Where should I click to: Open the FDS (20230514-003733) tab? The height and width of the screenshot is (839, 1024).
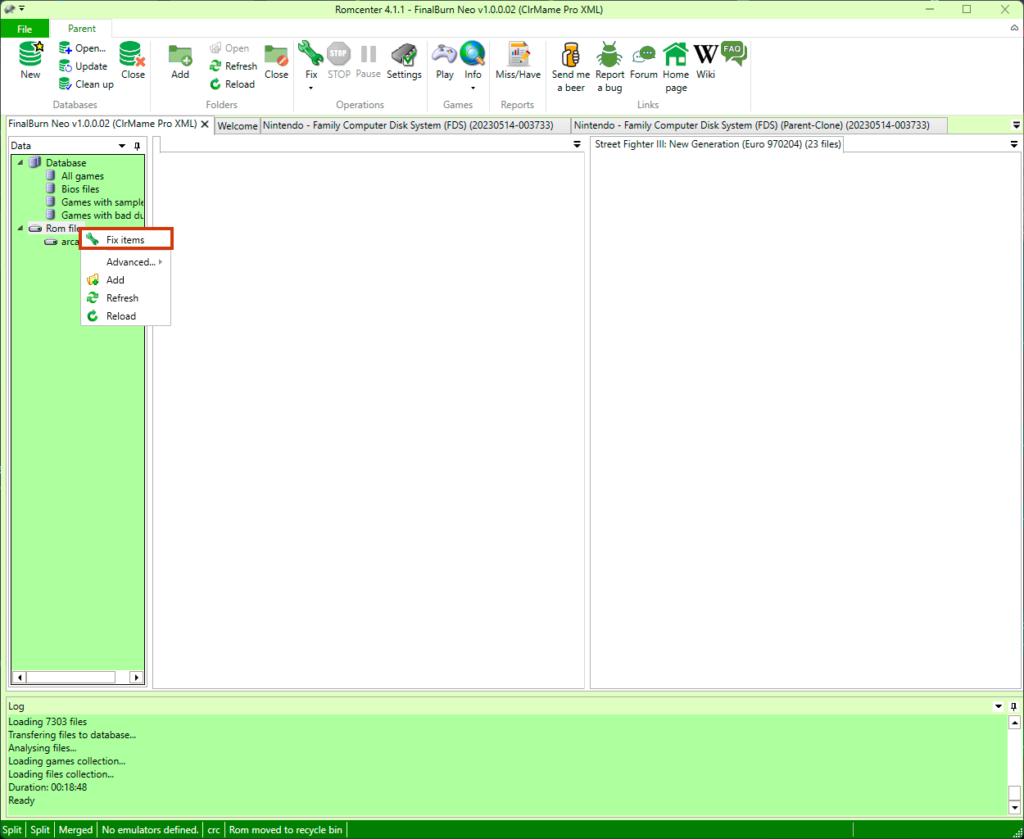(415, 125)
